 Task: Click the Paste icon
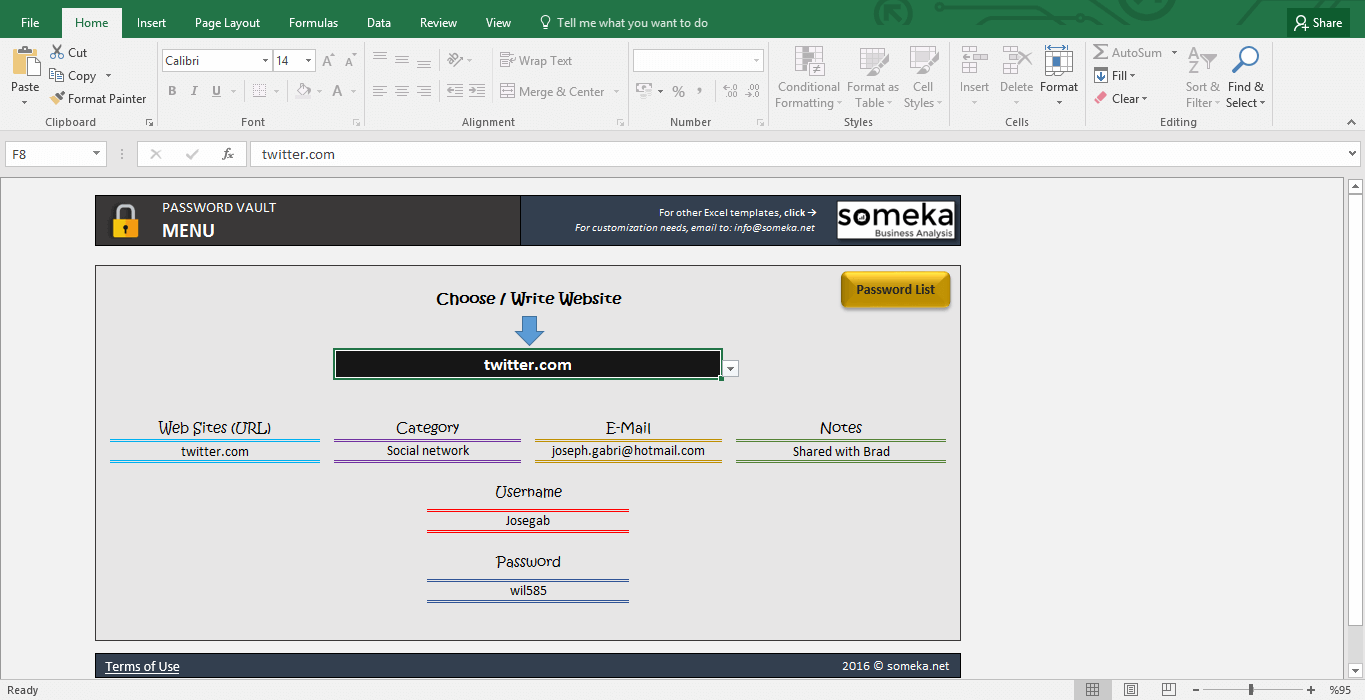point(25,62)
